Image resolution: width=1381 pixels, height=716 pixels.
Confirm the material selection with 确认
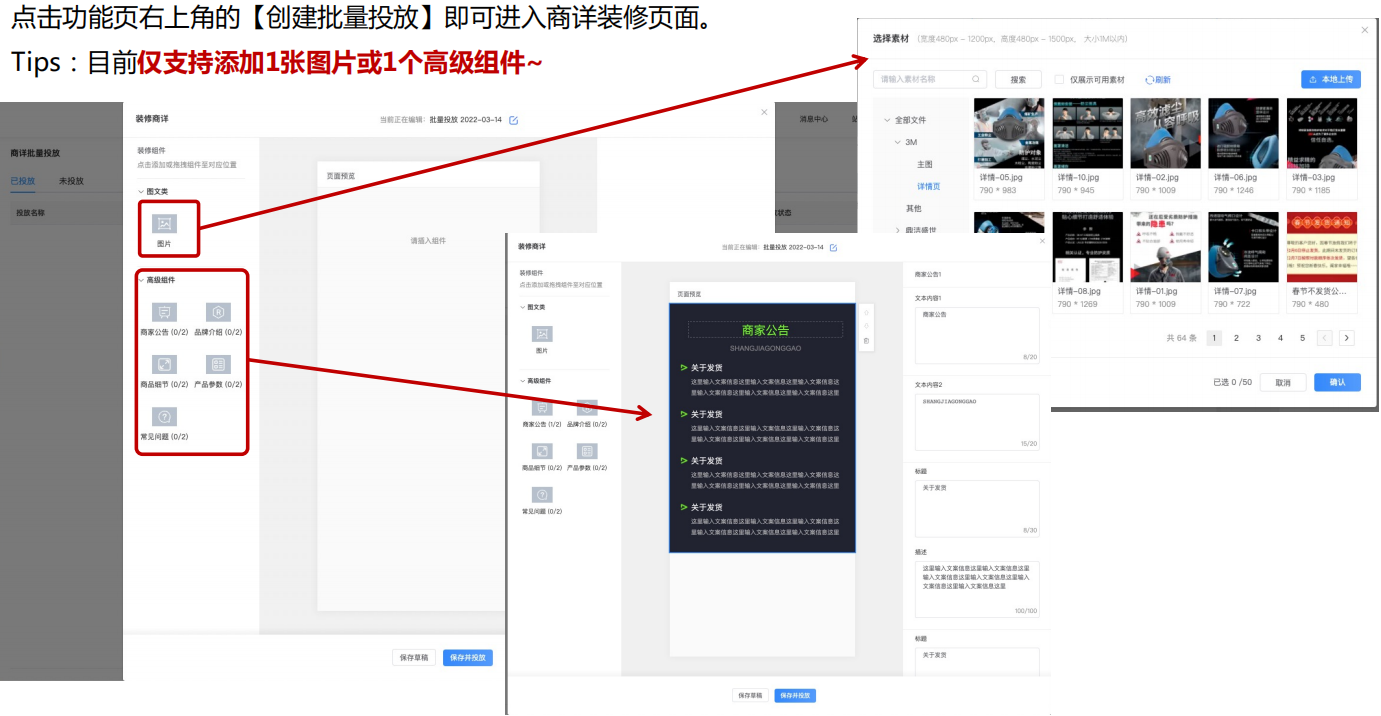(x=1337, y=382)
